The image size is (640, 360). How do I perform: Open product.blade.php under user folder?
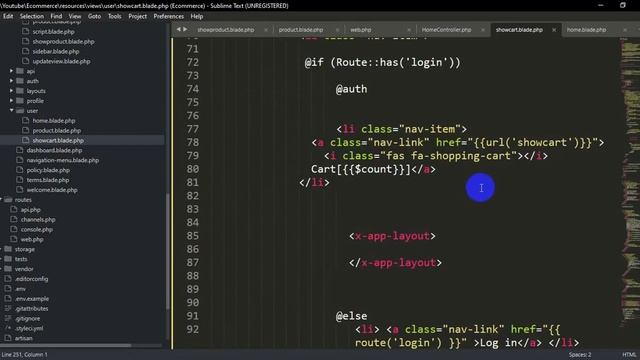(57, 131)
